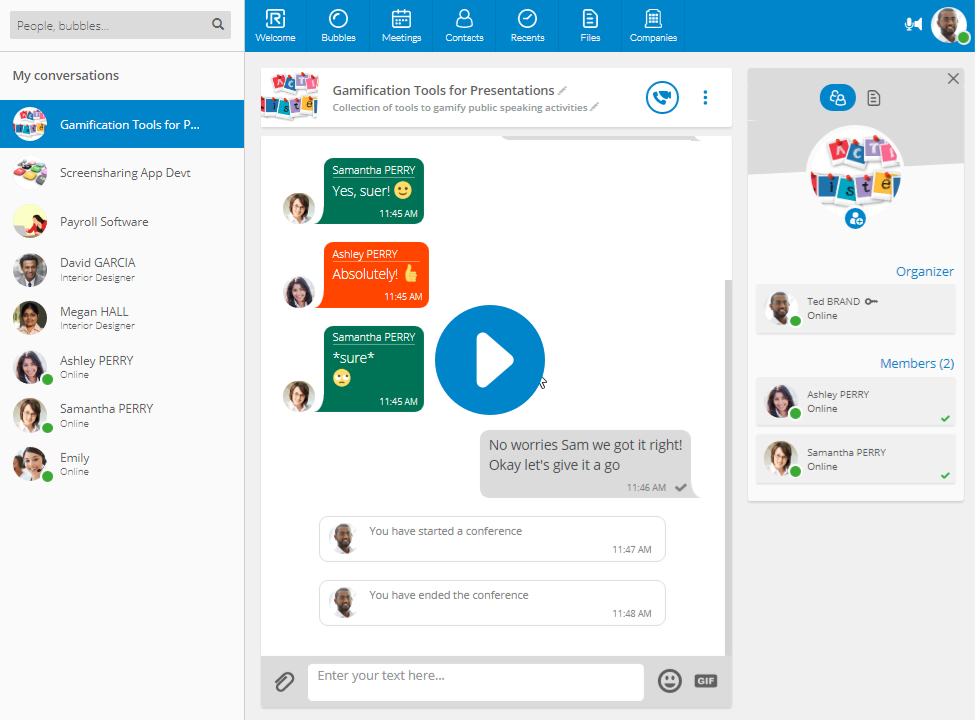Toggle the audio device speaker icon

pos(913,25)
